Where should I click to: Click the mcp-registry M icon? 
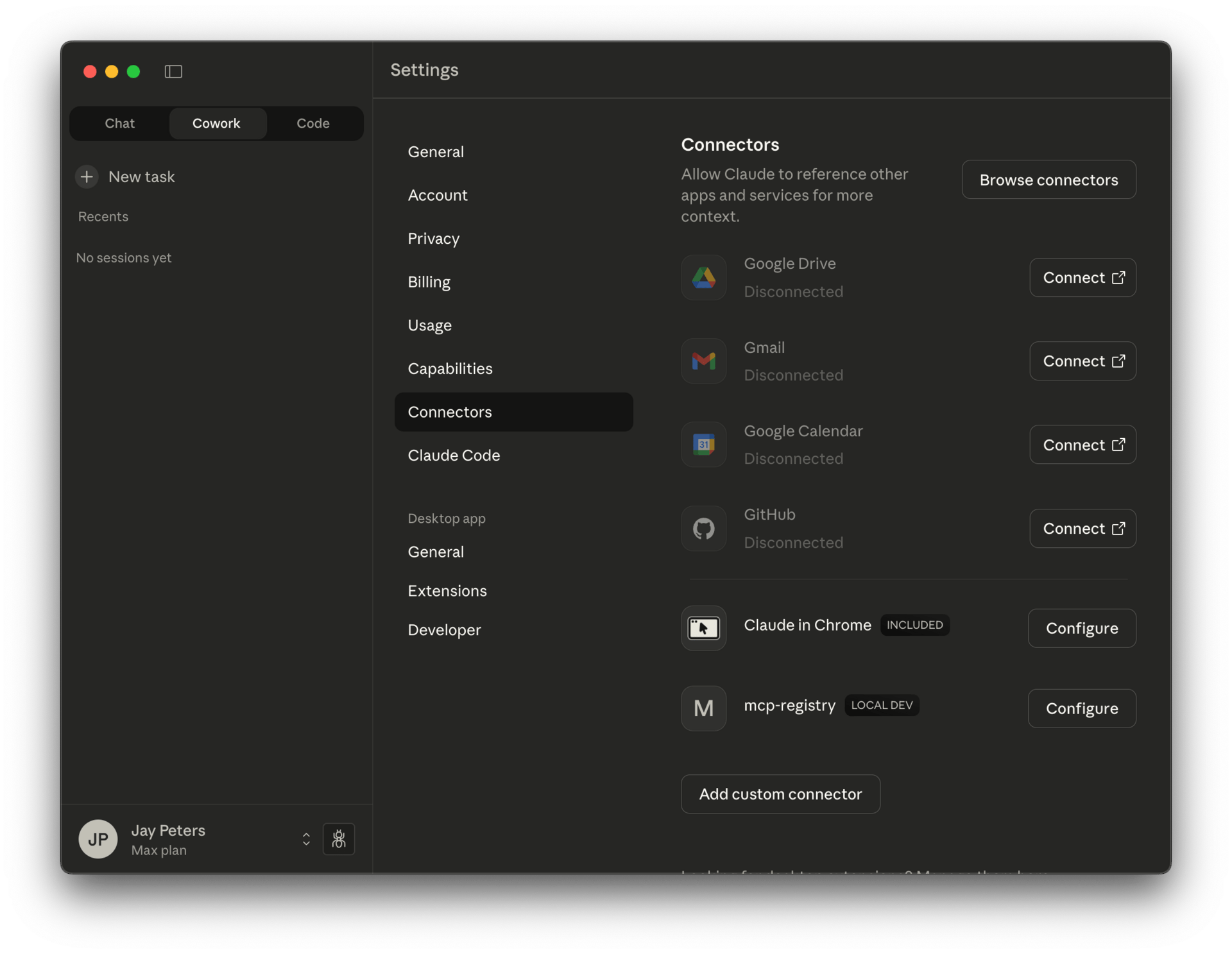pos(703,708)
